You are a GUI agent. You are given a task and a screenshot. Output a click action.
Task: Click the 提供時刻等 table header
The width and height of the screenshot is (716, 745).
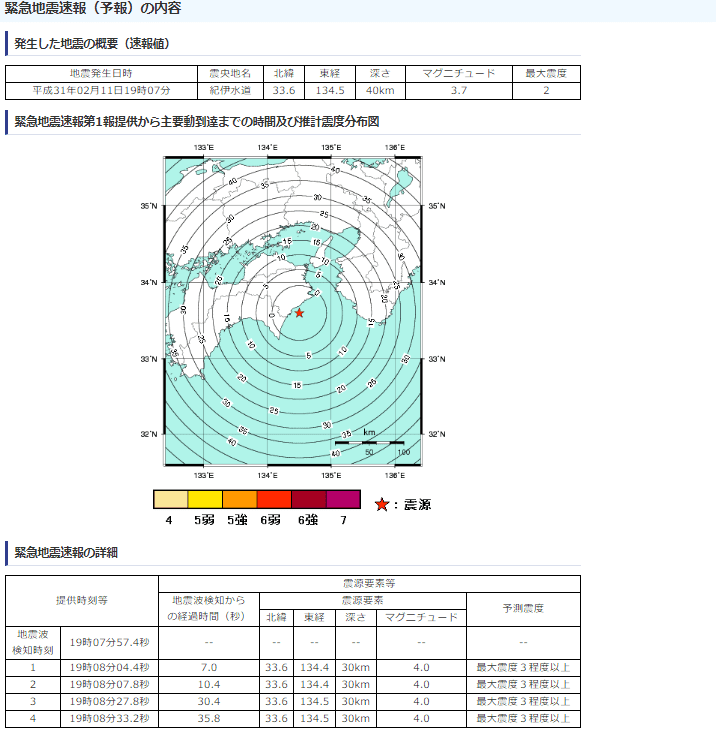pos(82,601)
